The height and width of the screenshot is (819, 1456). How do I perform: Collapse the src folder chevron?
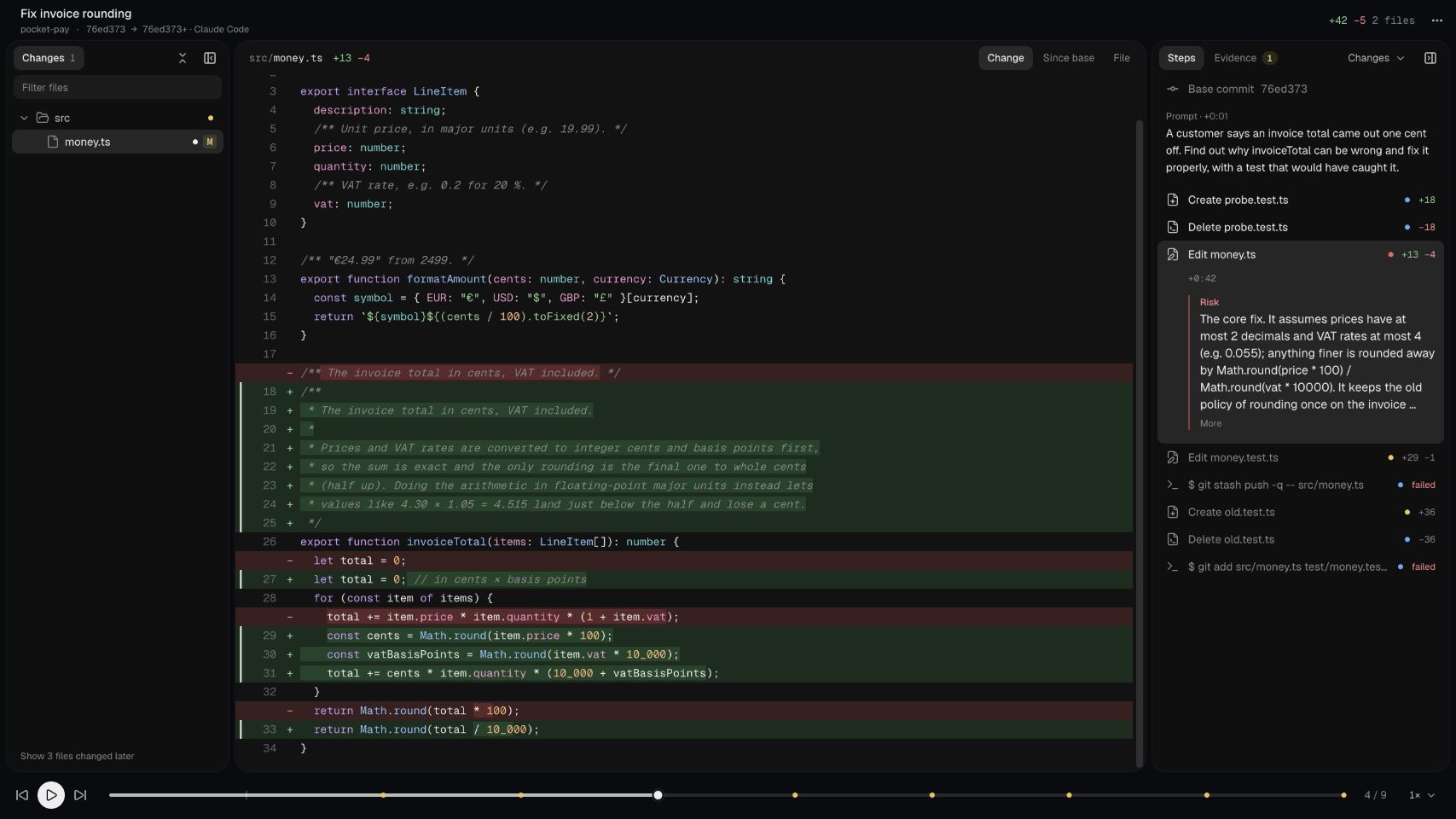pyautogui.click(x=24, y=118)
